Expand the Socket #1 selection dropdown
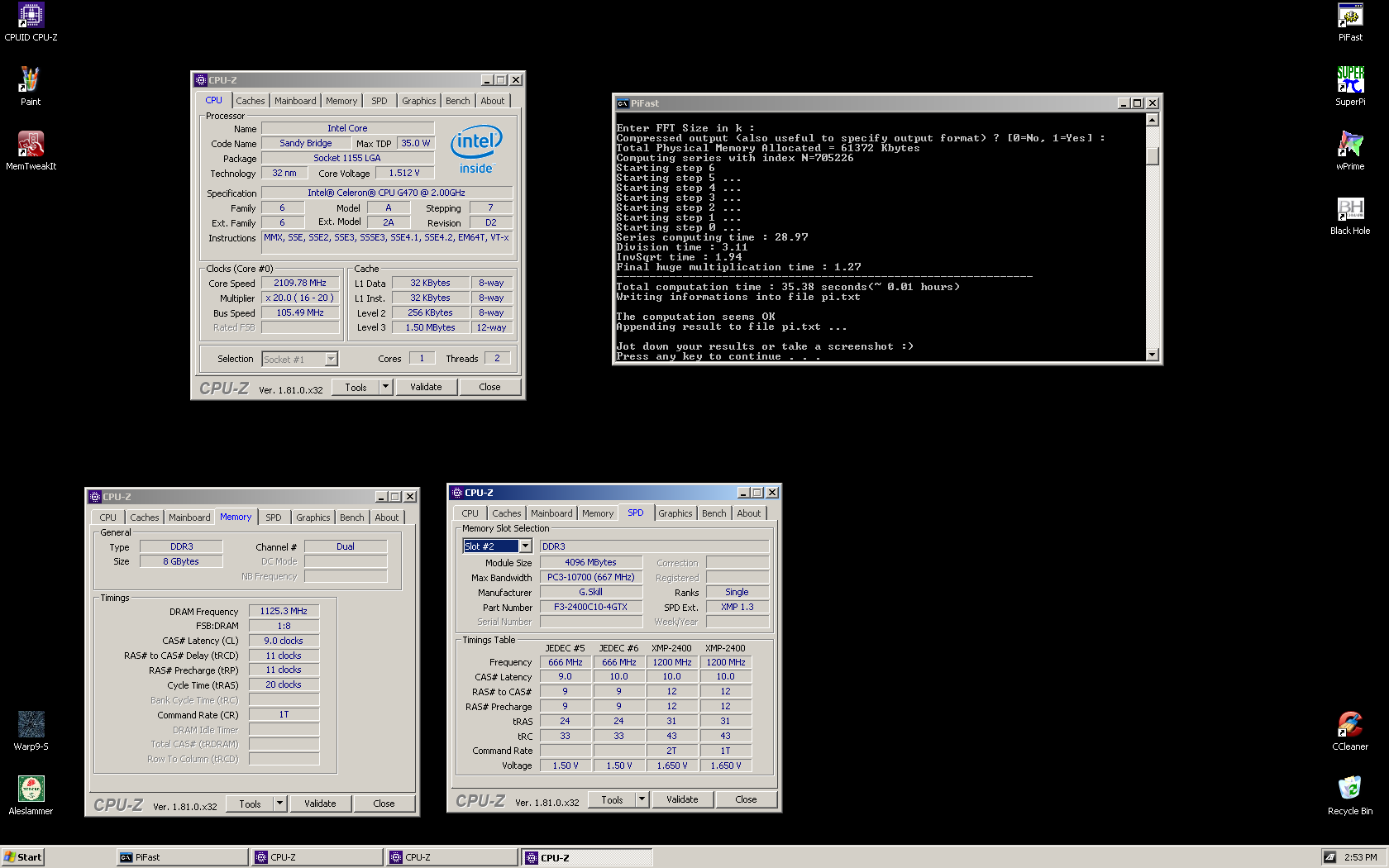Viewport: 1389px width, 868px height. (331, 359)
